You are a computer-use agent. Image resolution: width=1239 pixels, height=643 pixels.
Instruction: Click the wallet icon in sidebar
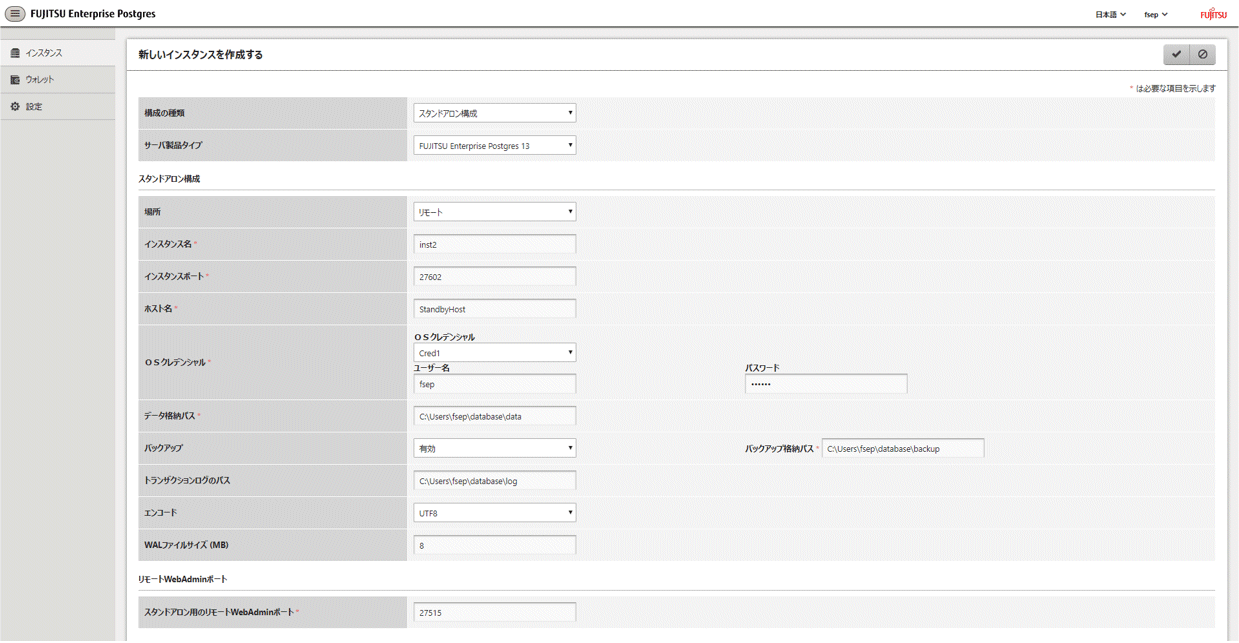click(x=15, y=79)
